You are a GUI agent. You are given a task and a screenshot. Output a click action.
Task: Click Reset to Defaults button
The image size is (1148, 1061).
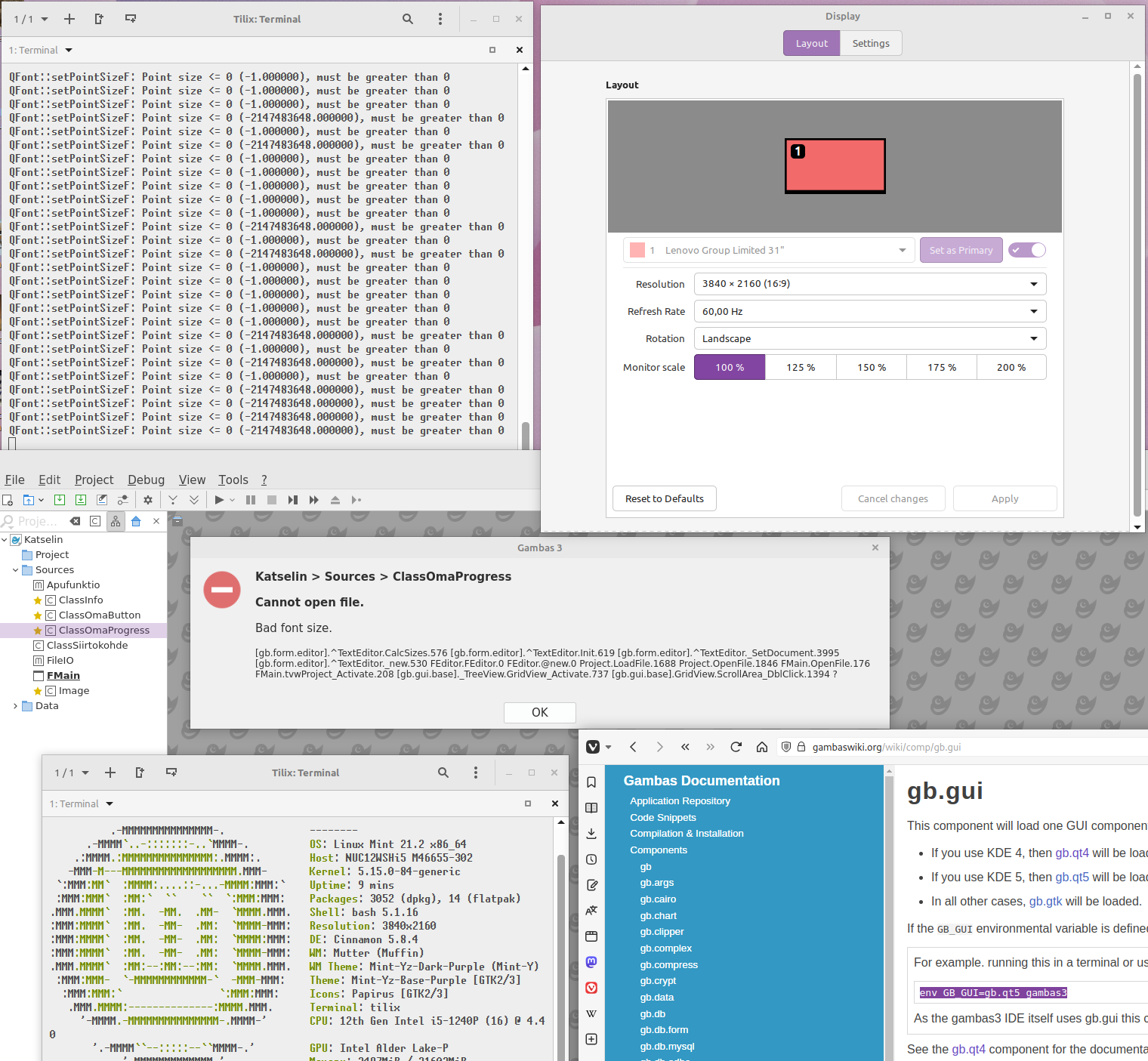(664, 498)
